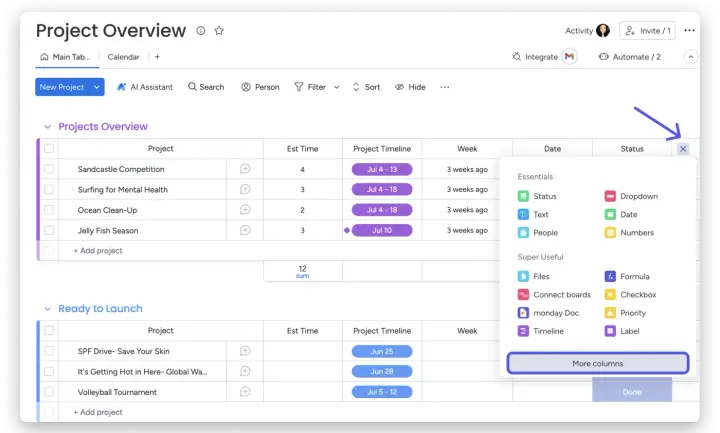Open conversation for Ocean Clean-Up

[x=245, y=210]
